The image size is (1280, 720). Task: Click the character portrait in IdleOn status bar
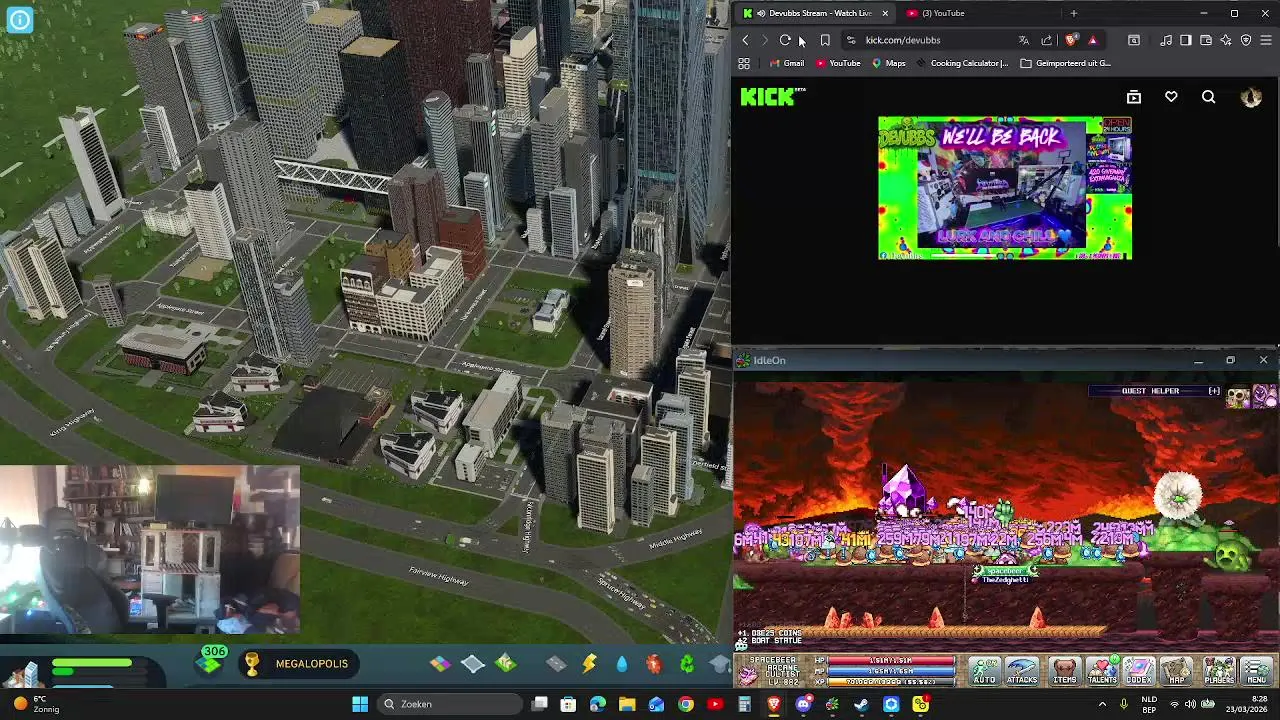pos(748,675)
